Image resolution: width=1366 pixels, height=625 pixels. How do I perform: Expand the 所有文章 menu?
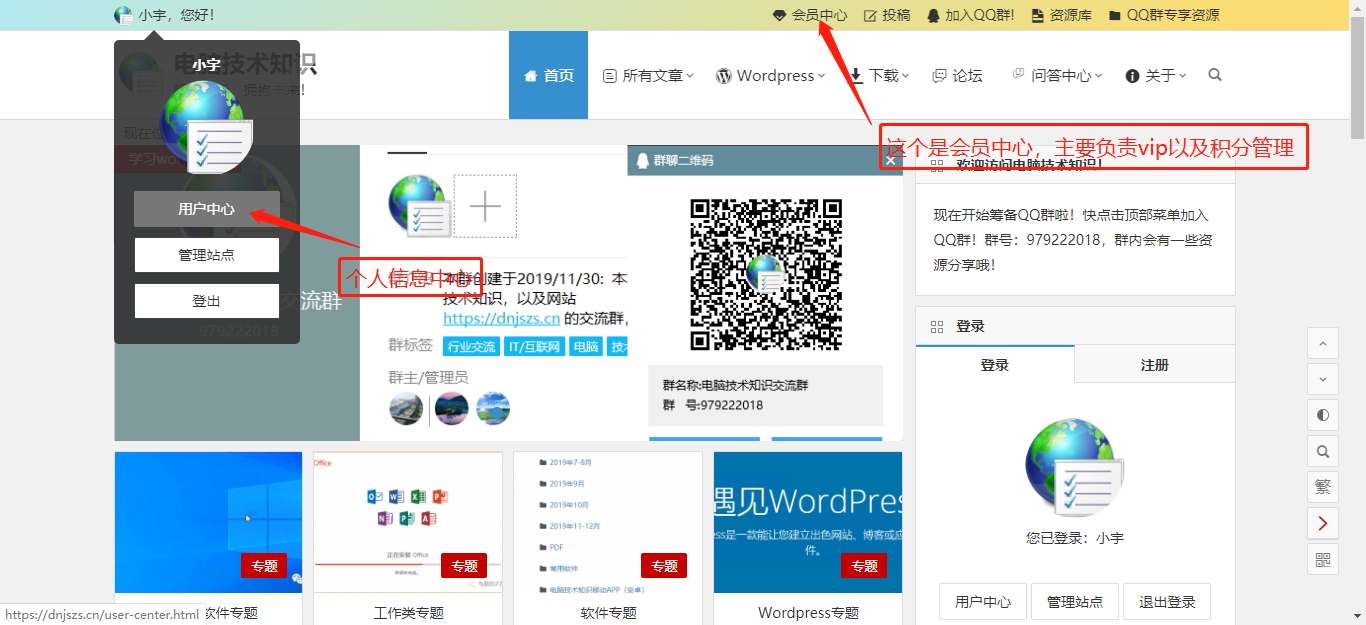(x=648, y=75)
